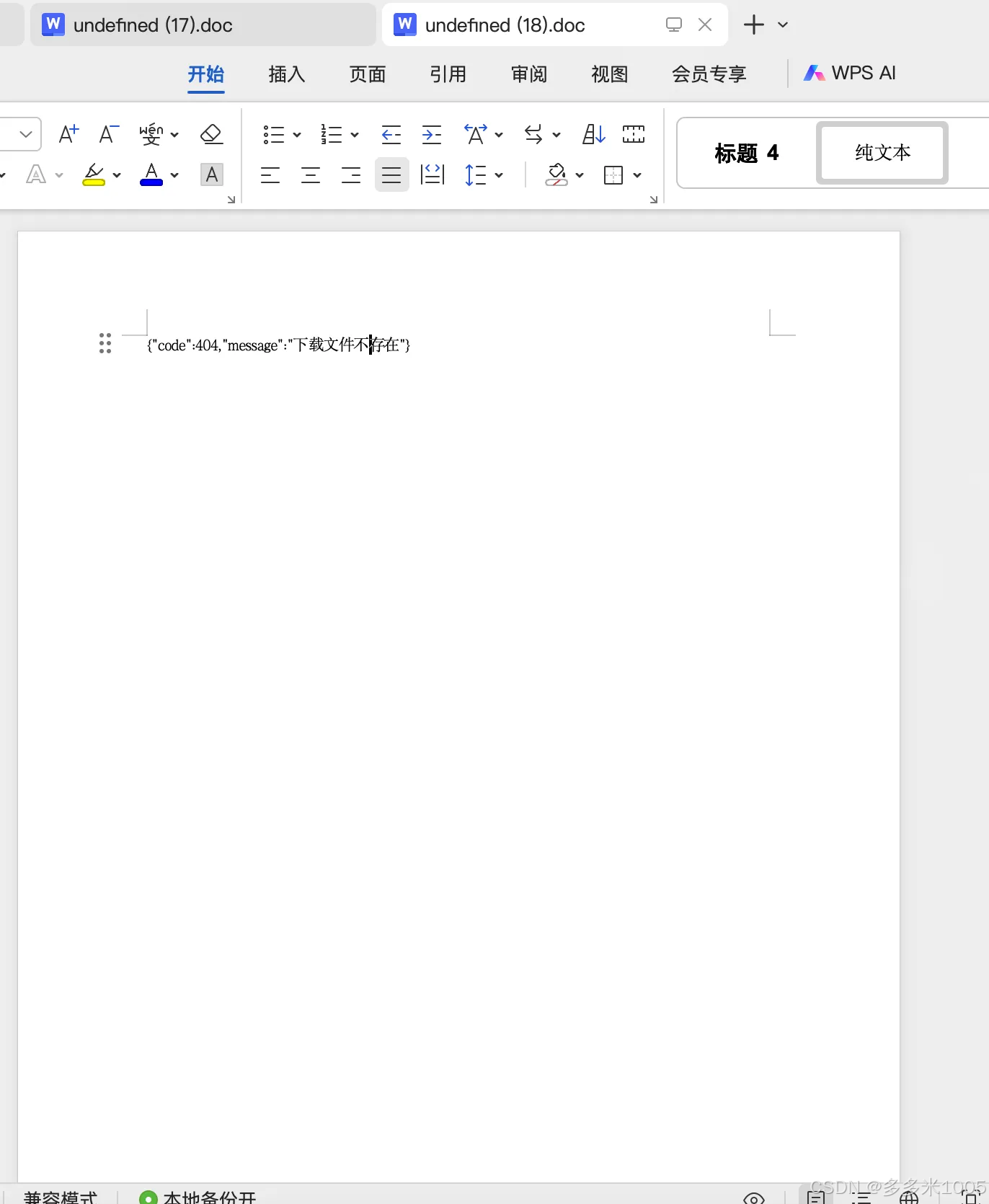Expand borders dropdown arrow
Image resolution: width=989 pixels, height=1204 pixels.
click(x=637, y=175)
